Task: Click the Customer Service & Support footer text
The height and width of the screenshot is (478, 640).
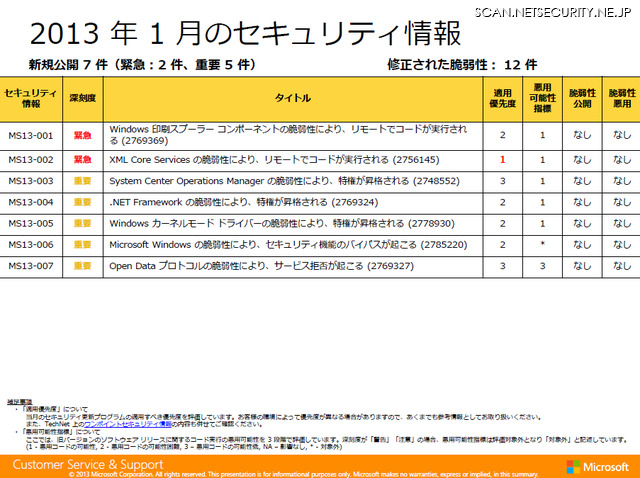Action: tap(88, 465)
